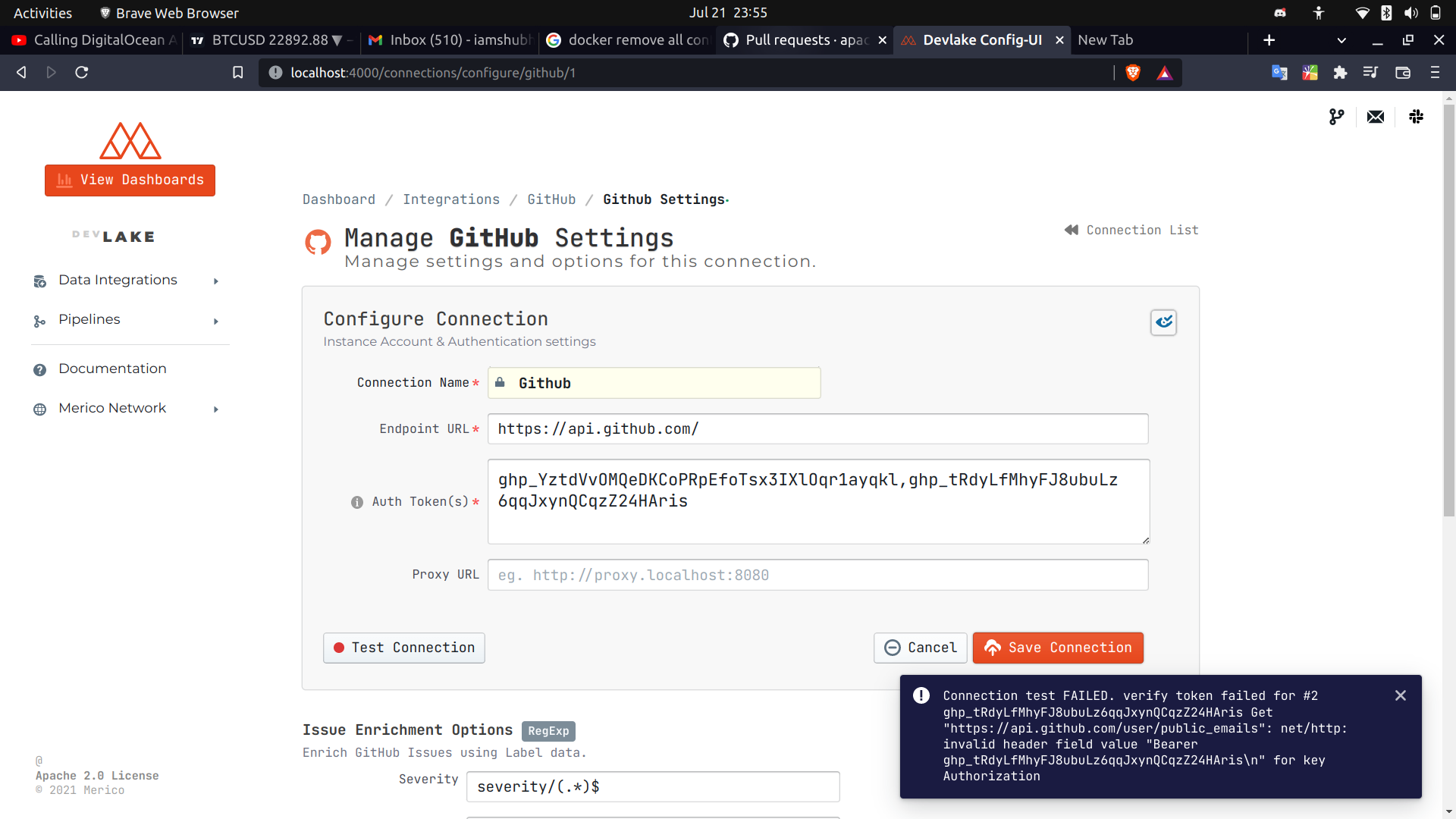Click the envelope mail icon in header
Image resolution: width=1456 pixels, height=819 pixels.
point(1376,117)
